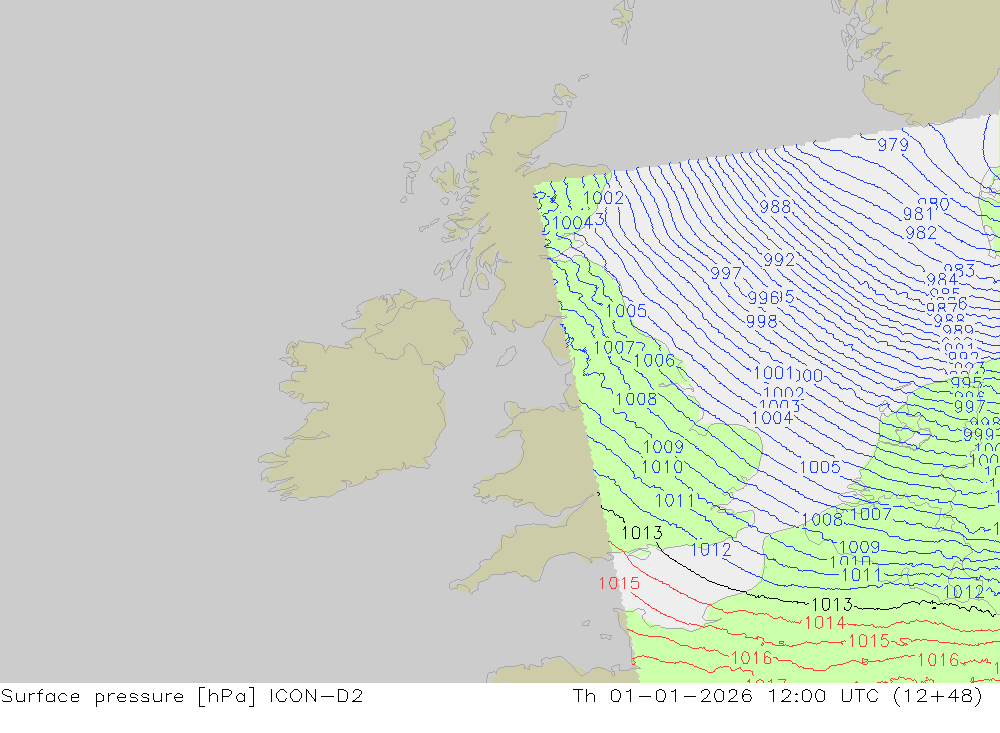Viewport: 1000px width, 733px height.
Task: Click the "Th 01-01-2026 12:00 UTC (12+48)" timestamp
Action: (777, 696)
